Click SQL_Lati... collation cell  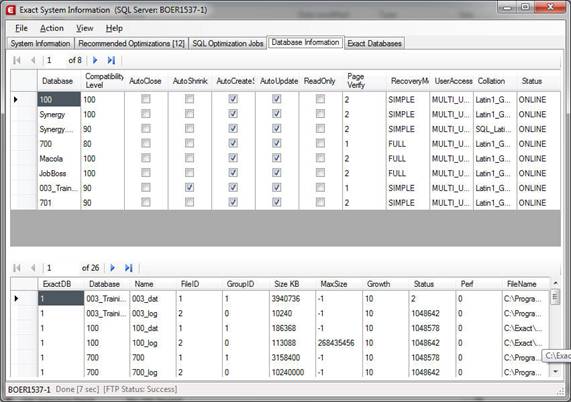click(x=495, y=129)
